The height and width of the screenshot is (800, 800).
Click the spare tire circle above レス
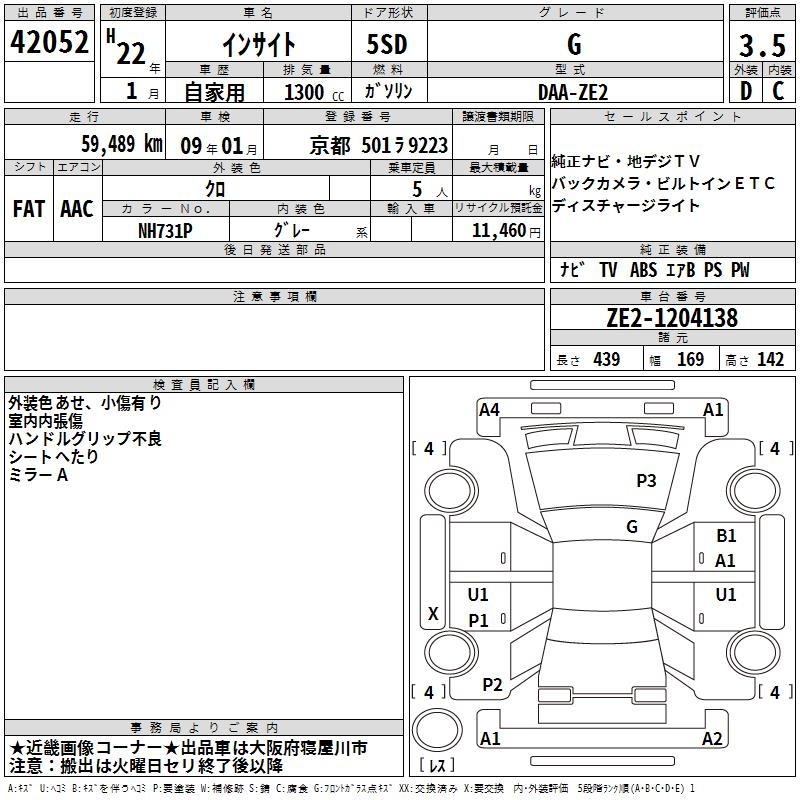coord(437,731)
